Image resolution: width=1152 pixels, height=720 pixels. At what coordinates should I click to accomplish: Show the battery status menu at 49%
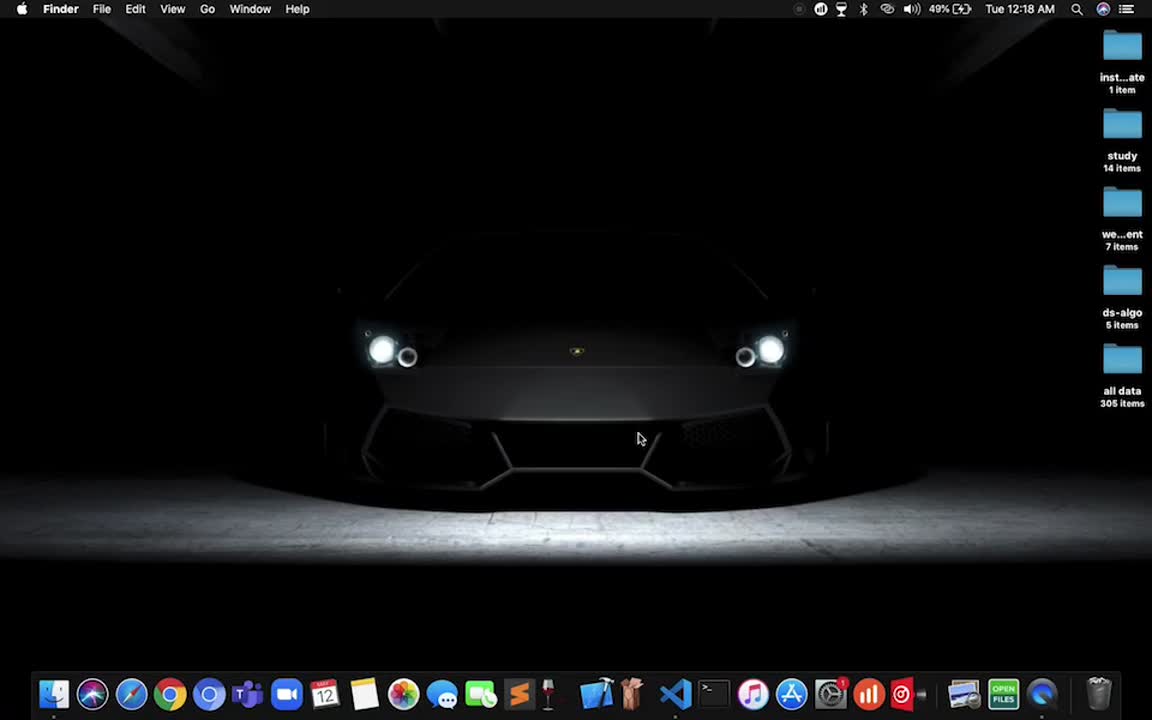pyautogui.click(x=950, y=9)
